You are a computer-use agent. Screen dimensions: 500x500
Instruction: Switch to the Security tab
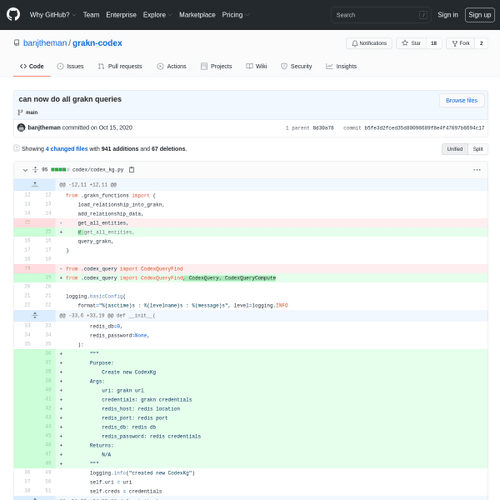(x=296, y=66)
